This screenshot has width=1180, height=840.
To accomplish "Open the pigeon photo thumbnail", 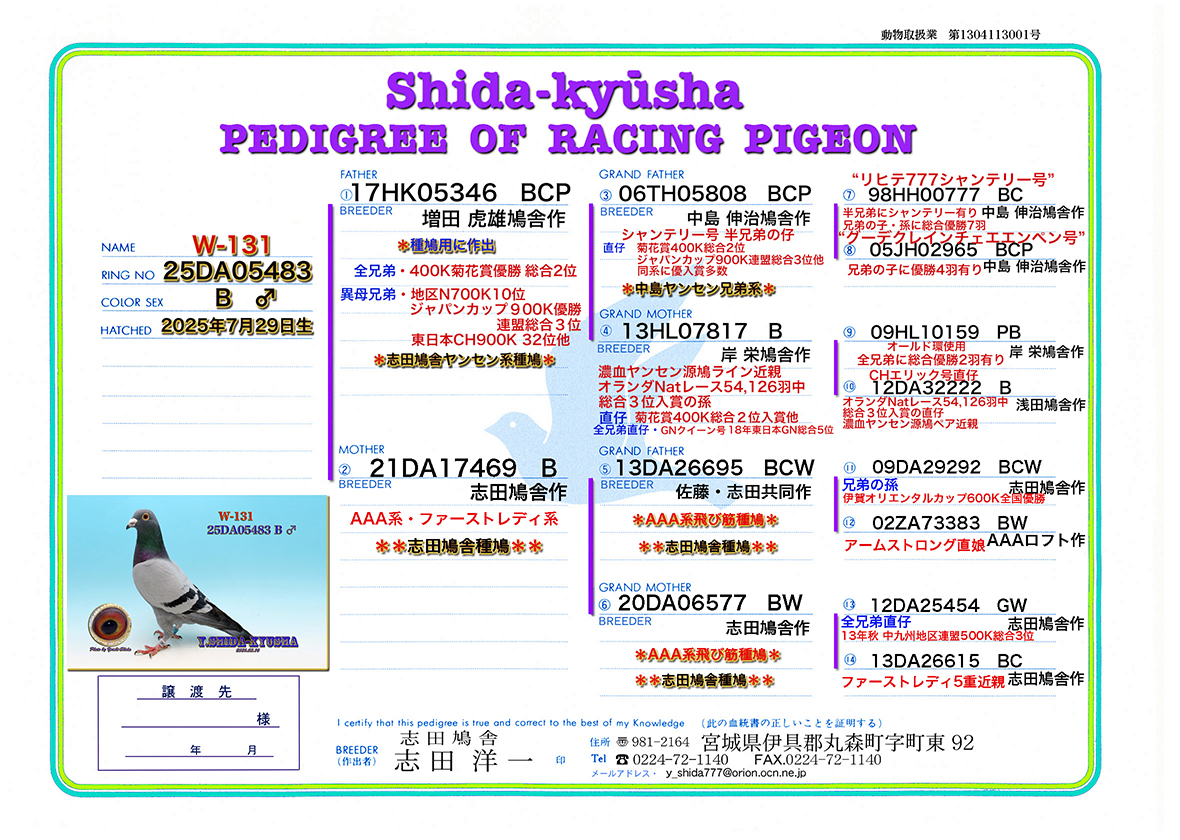I will tap(198, 582).
